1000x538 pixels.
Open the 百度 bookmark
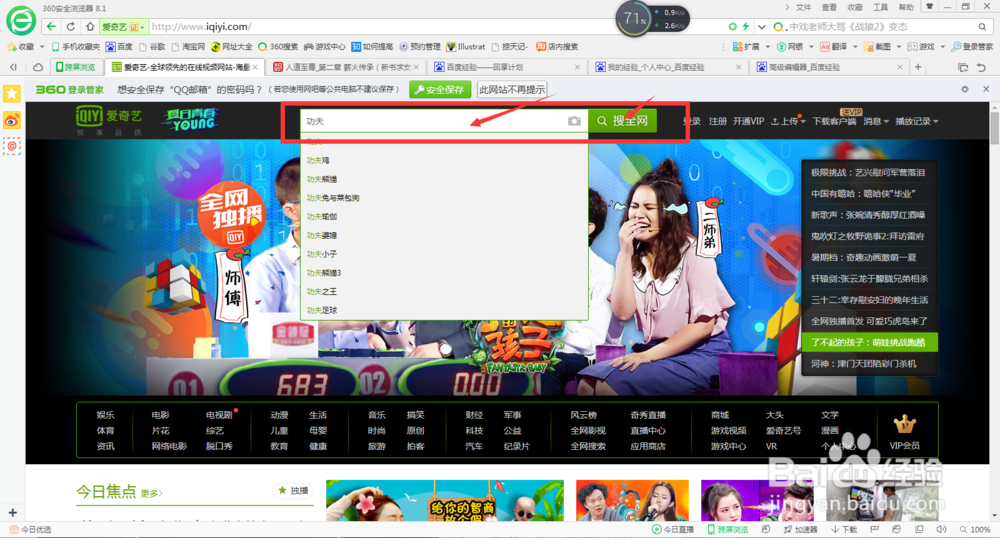[119, 47]
